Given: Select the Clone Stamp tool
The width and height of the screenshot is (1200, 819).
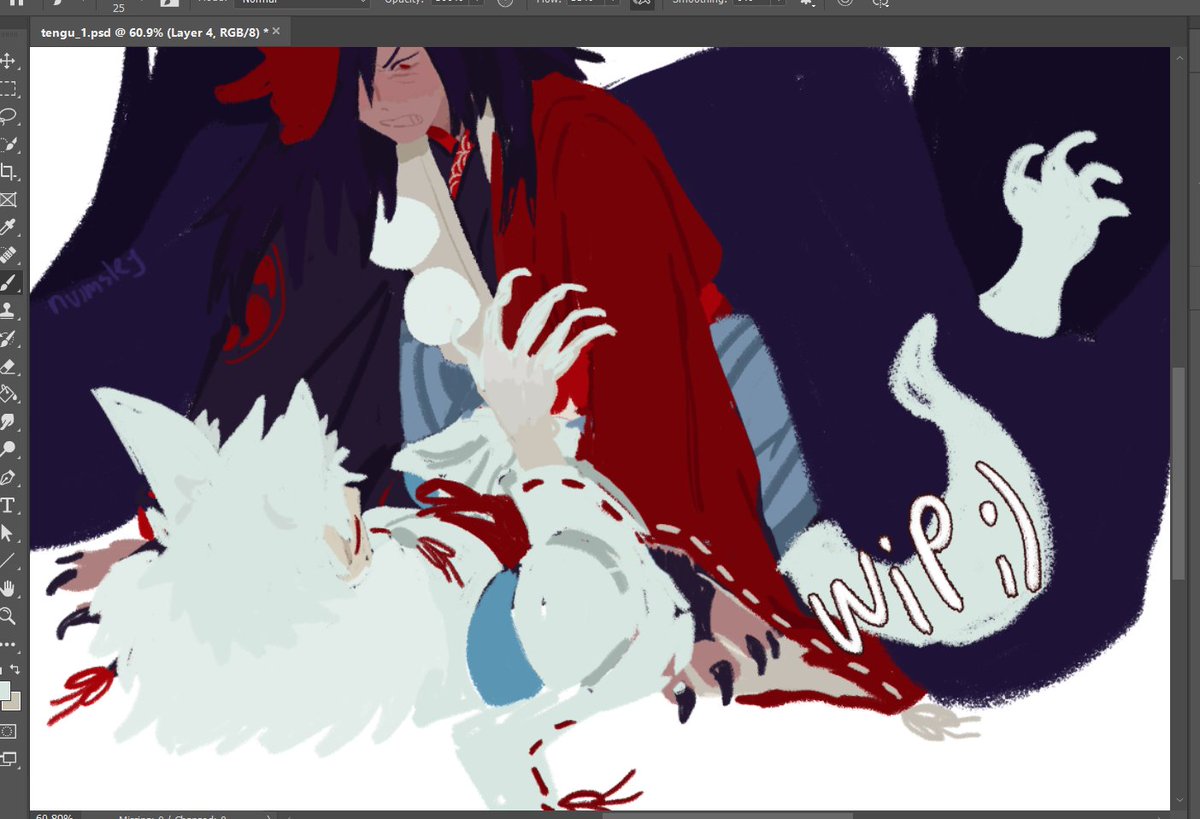Looking at the screenshot, I should (9, 310).
